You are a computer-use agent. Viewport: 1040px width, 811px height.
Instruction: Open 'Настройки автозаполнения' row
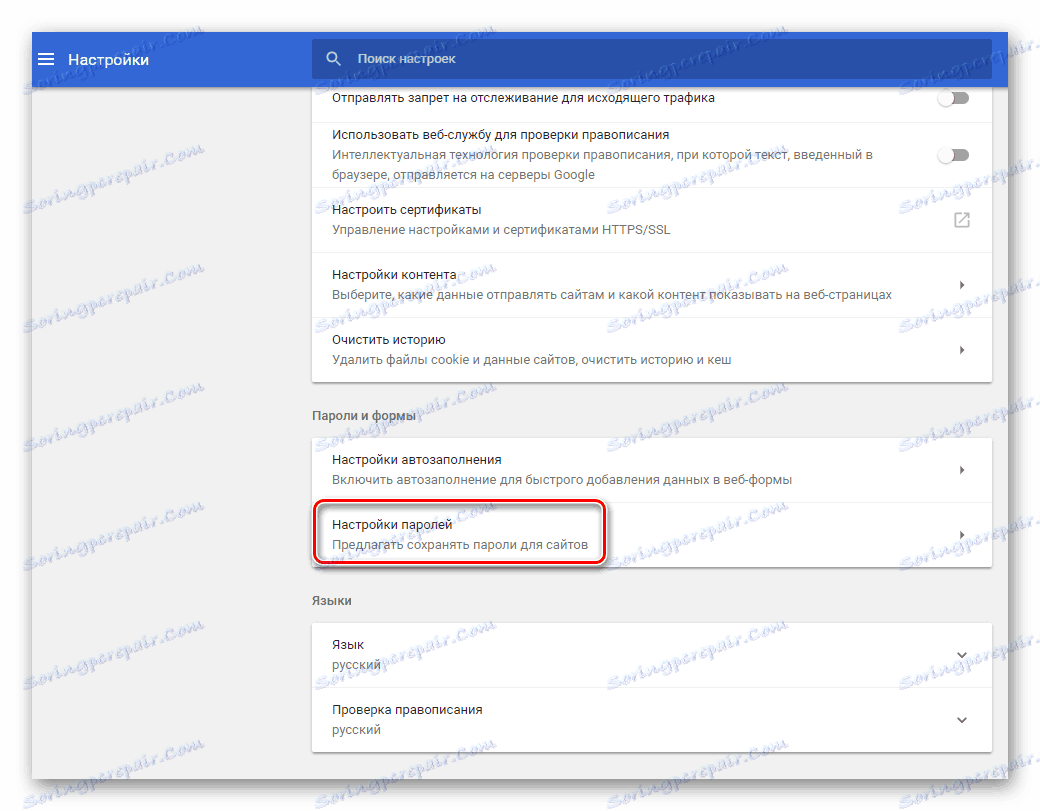pyautogui.click(x=651, y=470)
